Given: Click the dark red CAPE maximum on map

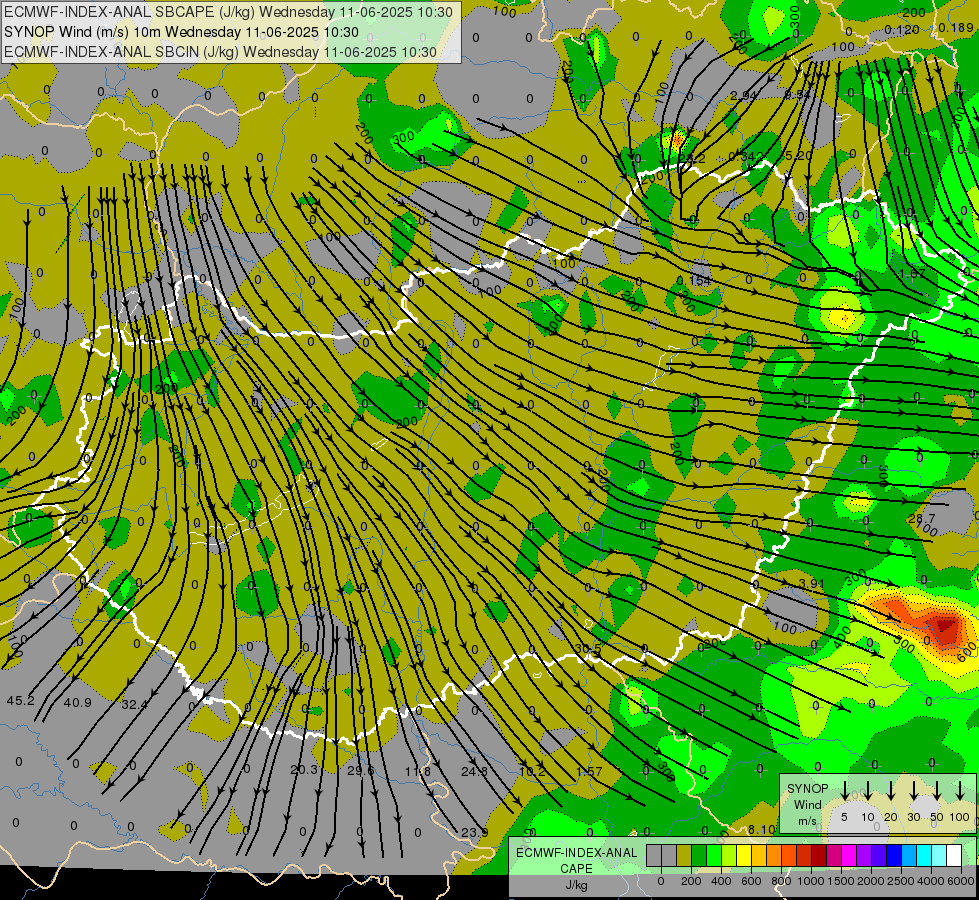Looking at the screenshot, I should click(x=943, y=625).
